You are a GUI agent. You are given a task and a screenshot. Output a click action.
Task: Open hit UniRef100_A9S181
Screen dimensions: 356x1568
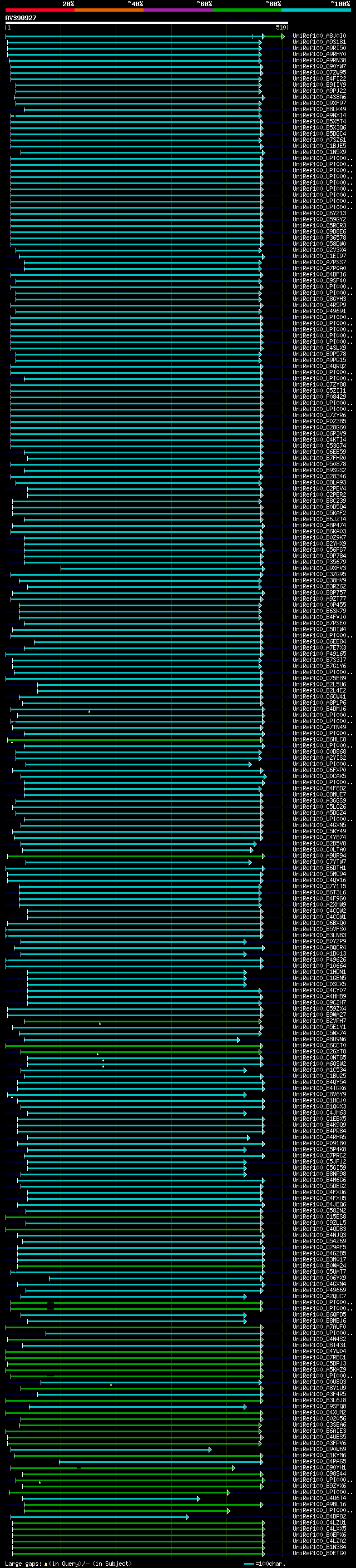click(319, 42)
